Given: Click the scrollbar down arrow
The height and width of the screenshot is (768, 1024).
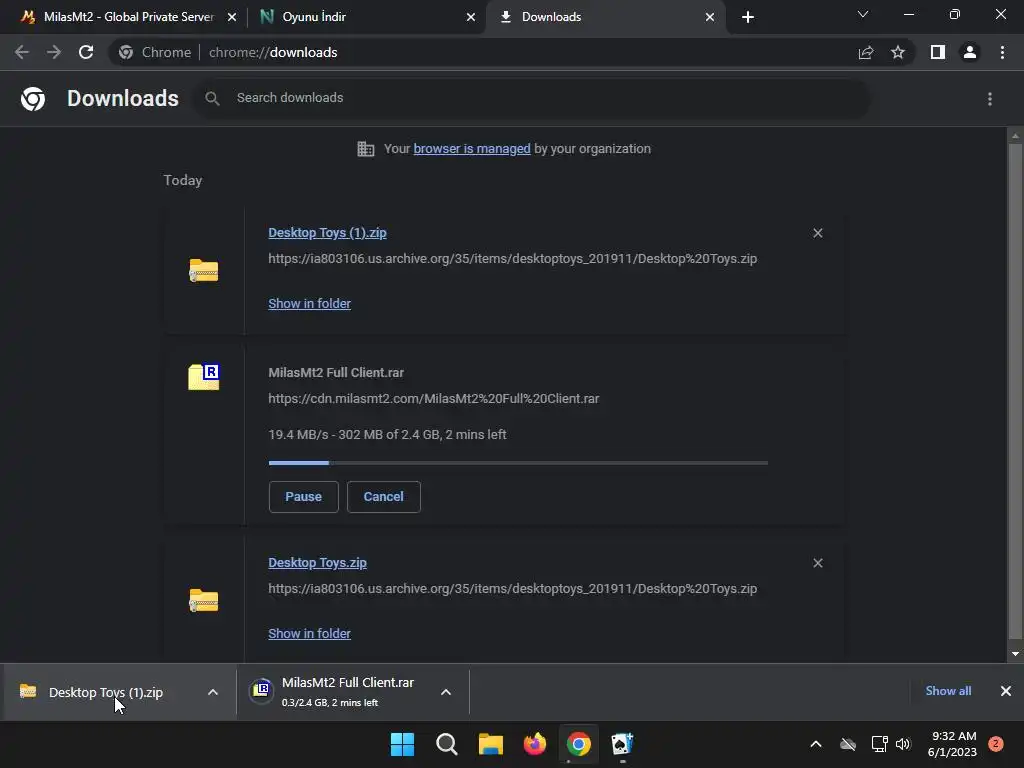Looking at the screenshot, I should pyautogui.click(x=1015, y=654).
